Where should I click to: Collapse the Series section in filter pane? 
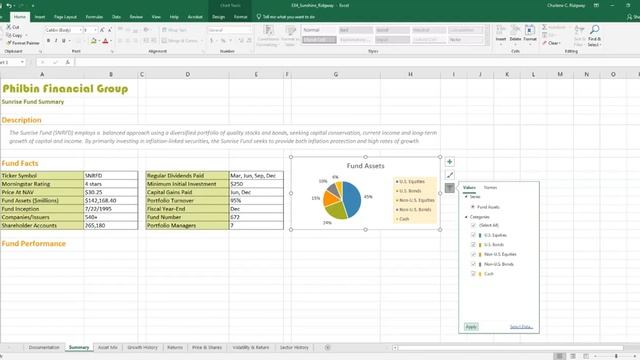[466, 197]
